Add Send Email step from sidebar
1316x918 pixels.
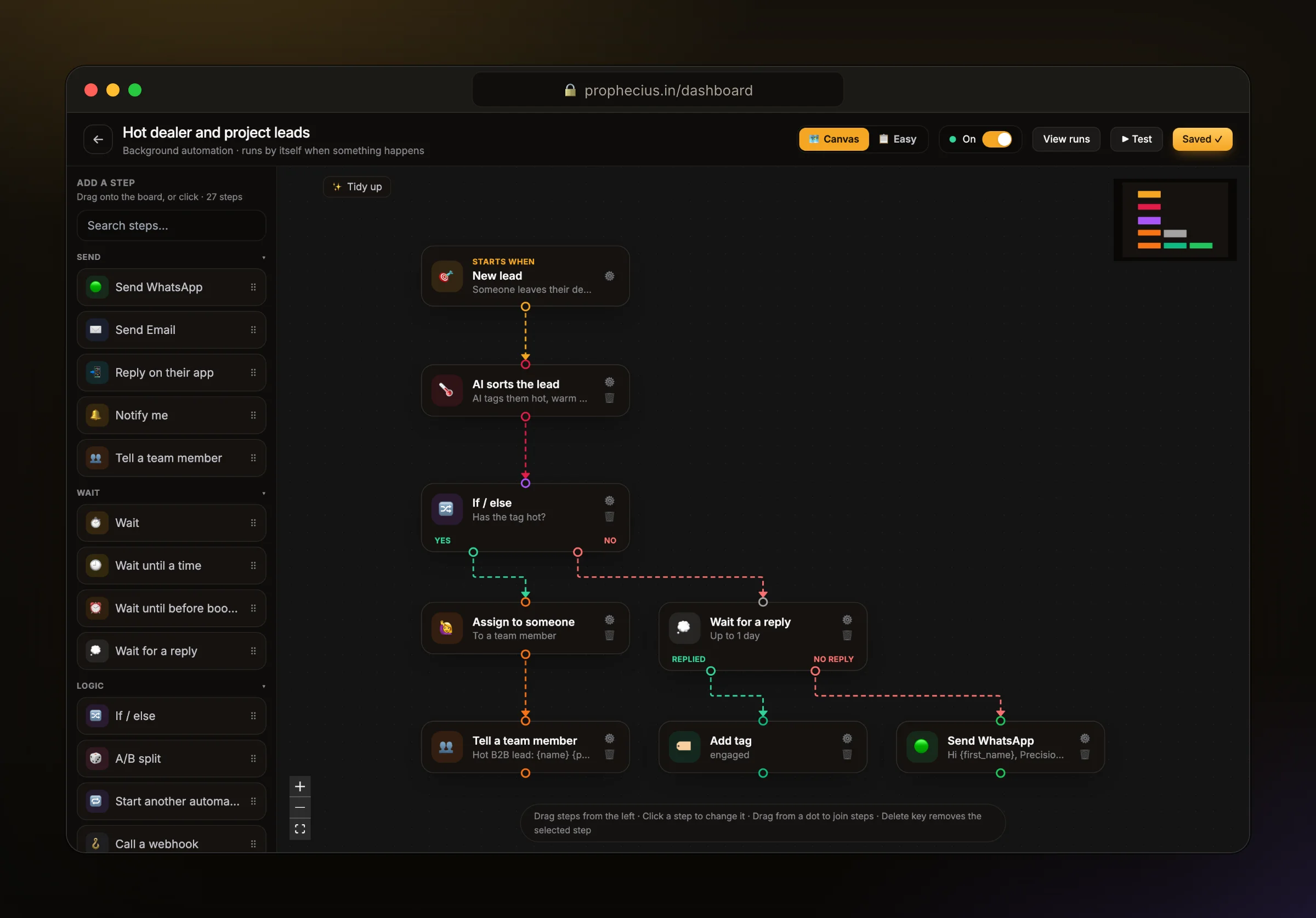172,330
